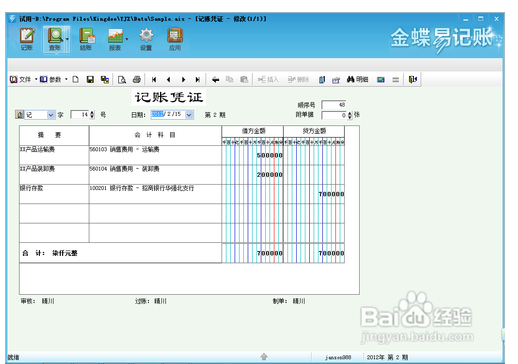Select the summary cell 银行存款
Viewport: 518px width, 364px height.
tap(54, 194)
